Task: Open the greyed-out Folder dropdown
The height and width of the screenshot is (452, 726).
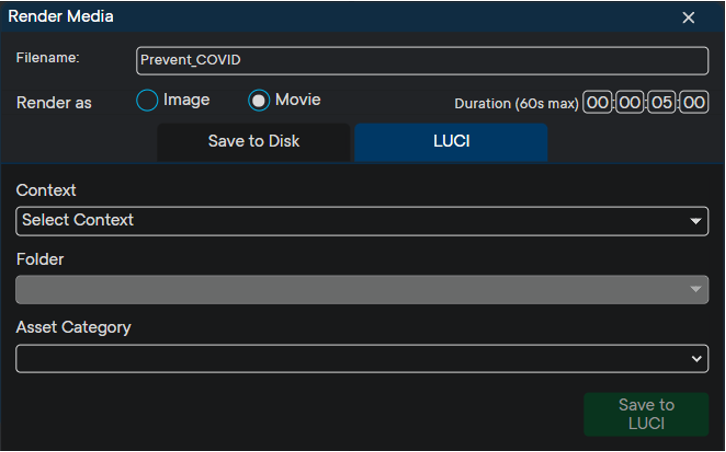Action: coord(362,289)
